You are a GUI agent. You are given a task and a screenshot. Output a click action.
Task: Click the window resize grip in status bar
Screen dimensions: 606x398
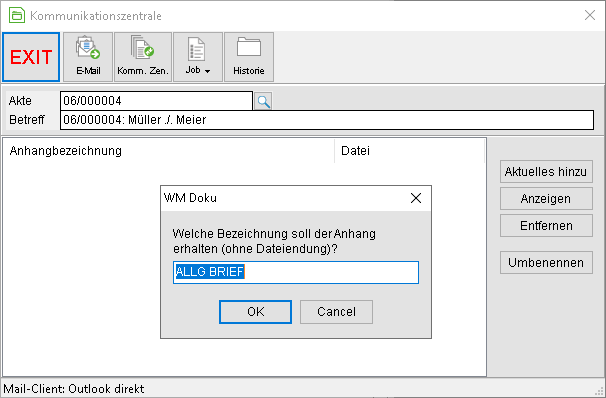(x=600, y=391)
